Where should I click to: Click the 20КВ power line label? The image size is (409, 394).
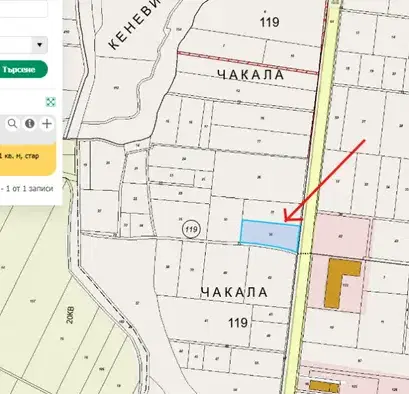tap(70, 315)
